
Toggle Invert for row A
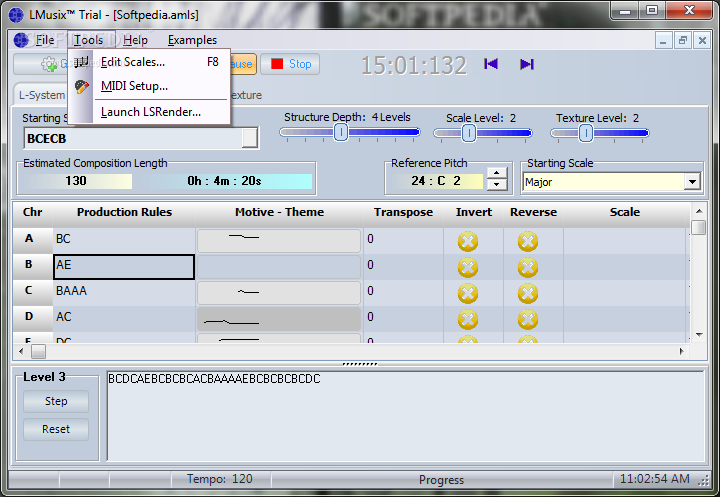[467, 242]
